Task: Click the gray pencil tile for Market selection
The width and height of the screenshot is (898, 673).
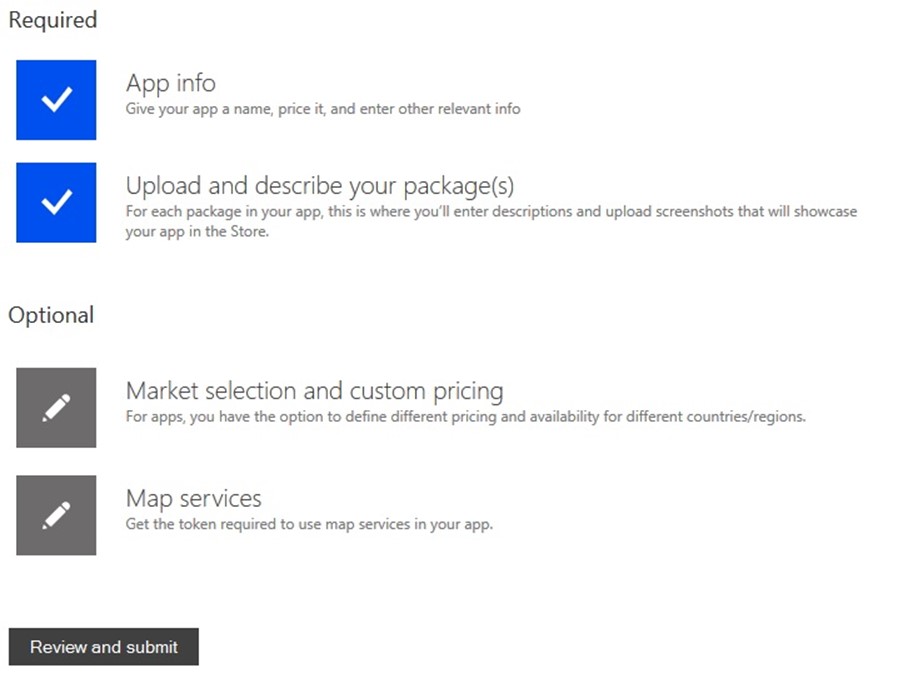Action: (56, 407)
